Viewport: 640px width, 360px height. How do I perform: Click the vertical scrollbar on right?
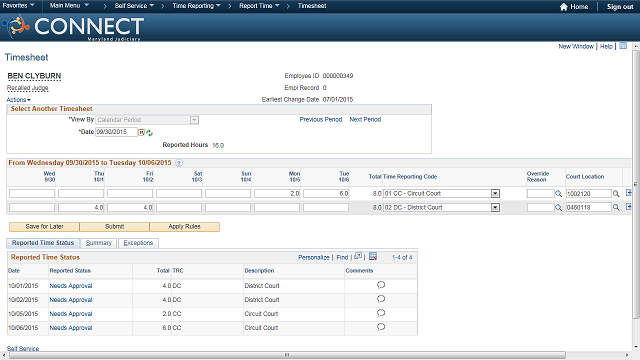(636, 184)
